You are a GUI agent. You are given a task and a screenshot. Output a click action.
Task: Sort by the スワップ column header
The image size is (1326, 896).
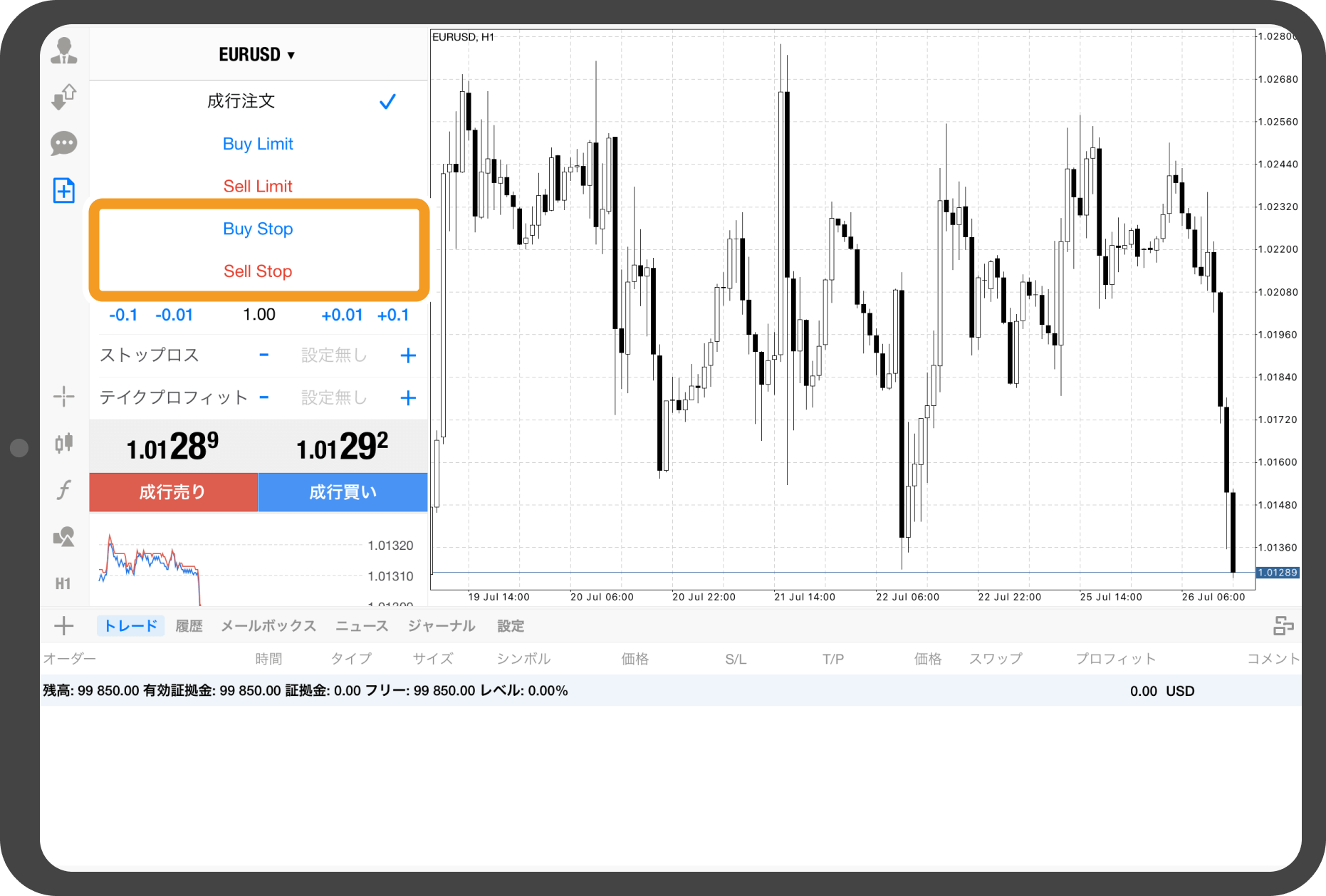996,659
